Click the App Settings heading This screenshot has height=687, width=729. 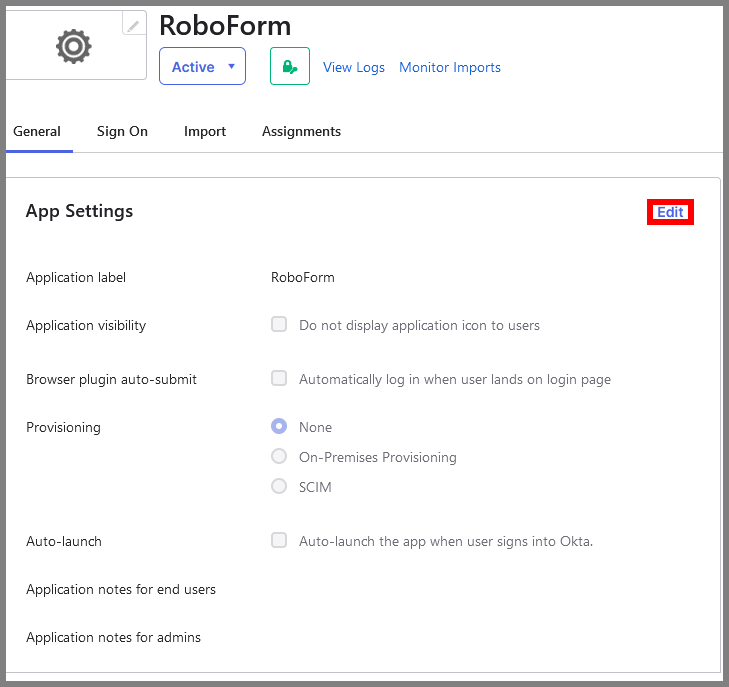(79, 211)
